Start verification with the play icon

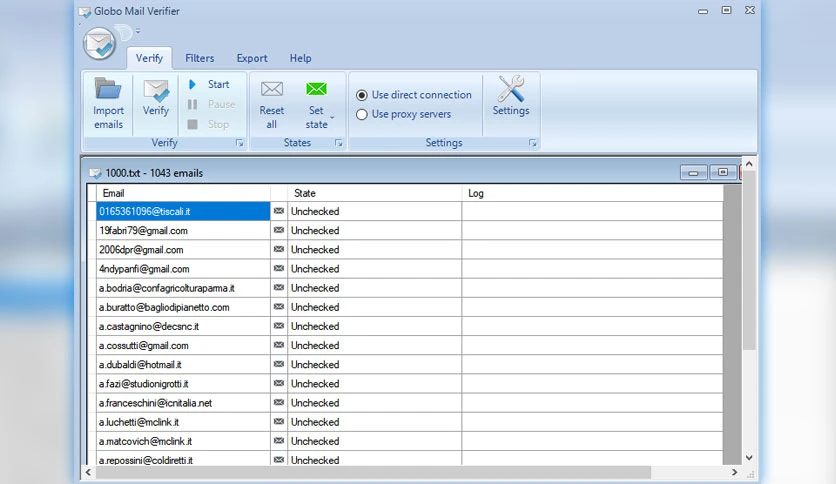coord(192,84)
